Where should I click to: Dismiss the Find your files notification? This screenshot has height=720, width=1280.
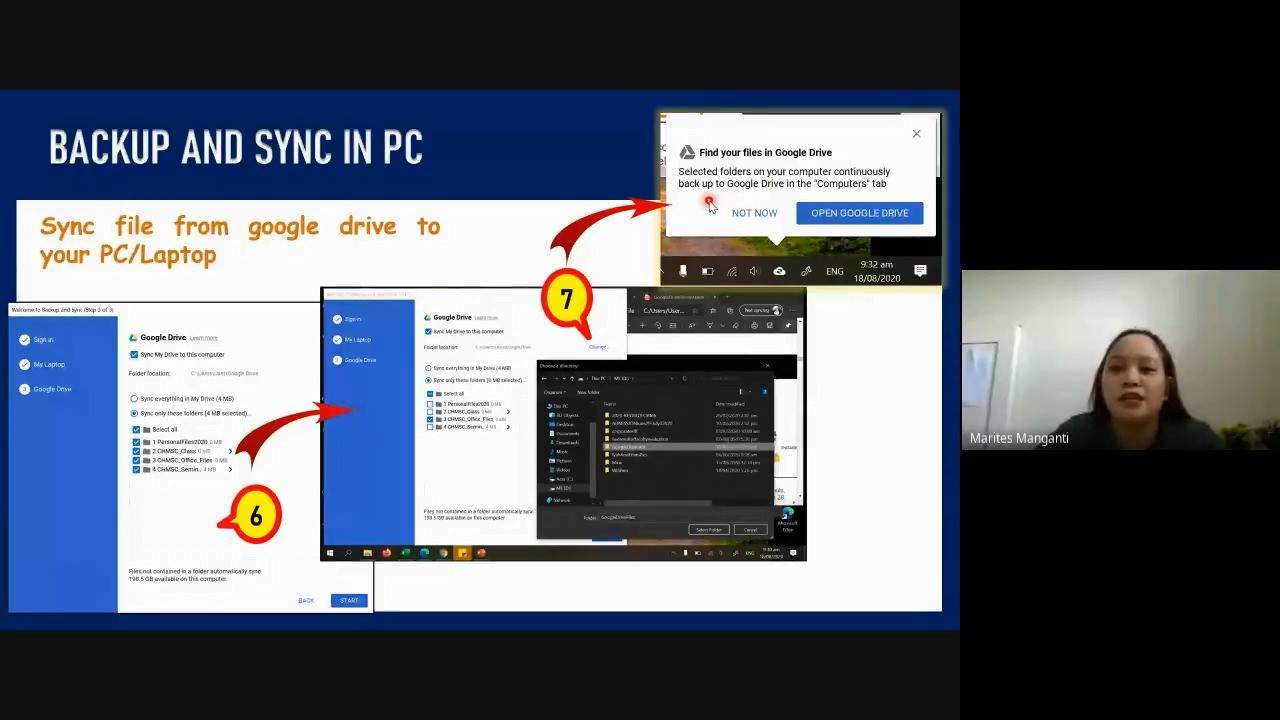(916, 133)
